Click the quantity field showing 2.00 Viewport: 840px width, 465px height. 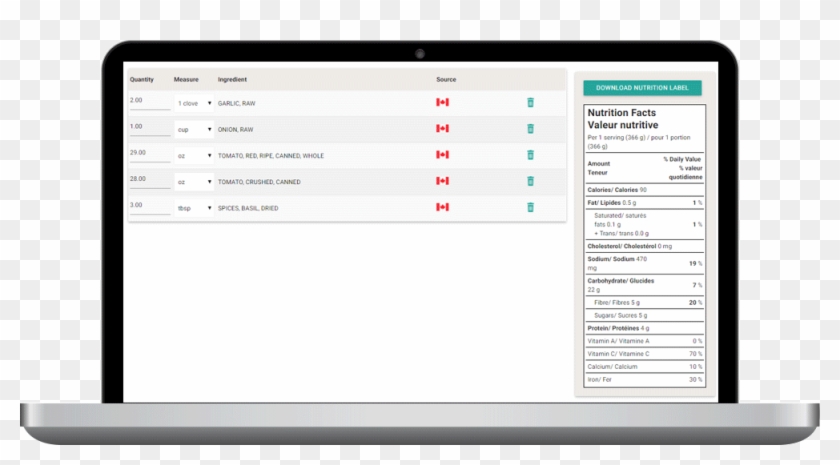(148, 101)
